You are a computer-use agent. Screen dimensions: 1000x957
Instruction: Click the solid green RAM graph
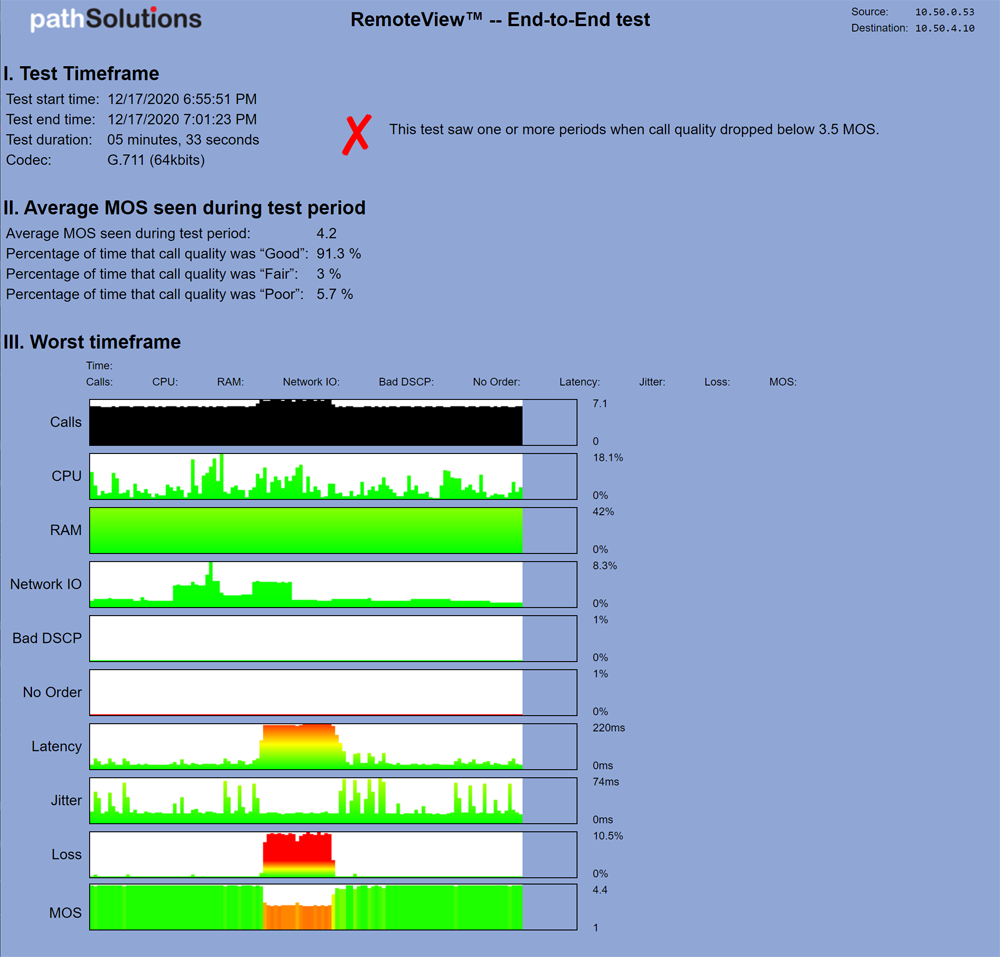[x=306, y=530]
